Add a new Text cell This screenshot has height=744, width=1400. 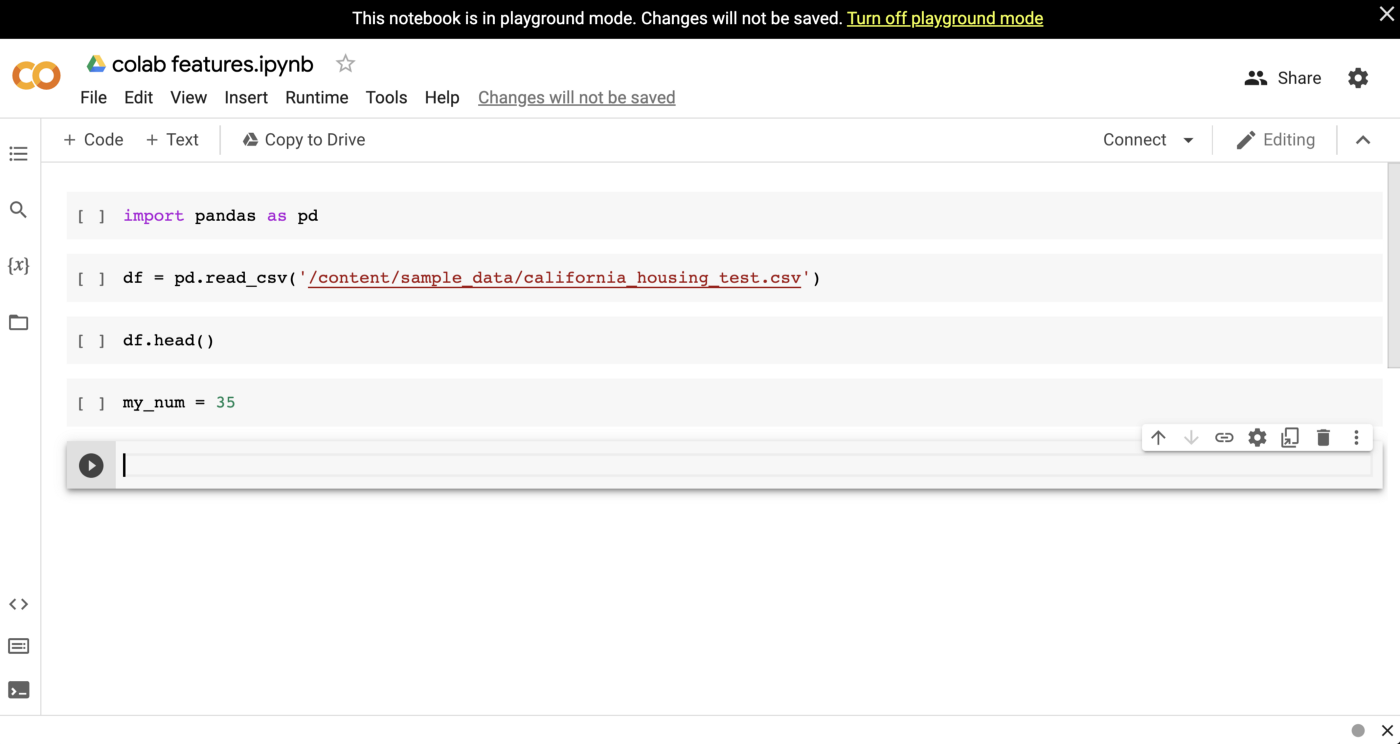(172, 140)
